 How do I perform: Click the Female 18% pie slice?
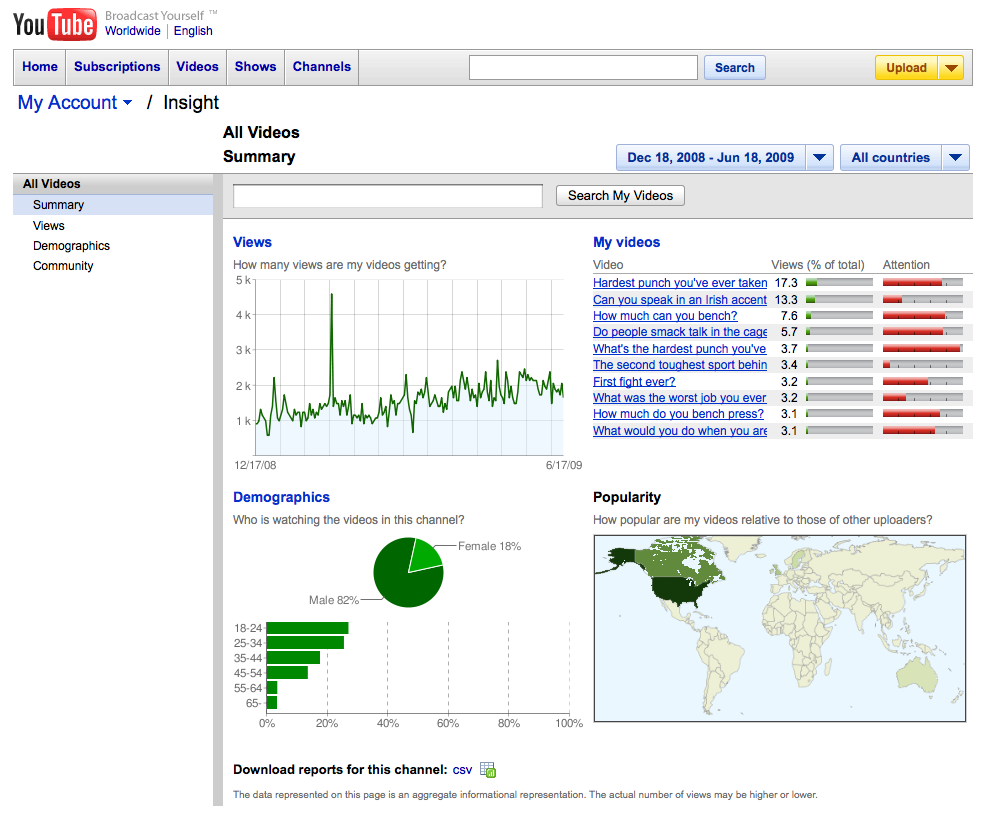(425, 554)
